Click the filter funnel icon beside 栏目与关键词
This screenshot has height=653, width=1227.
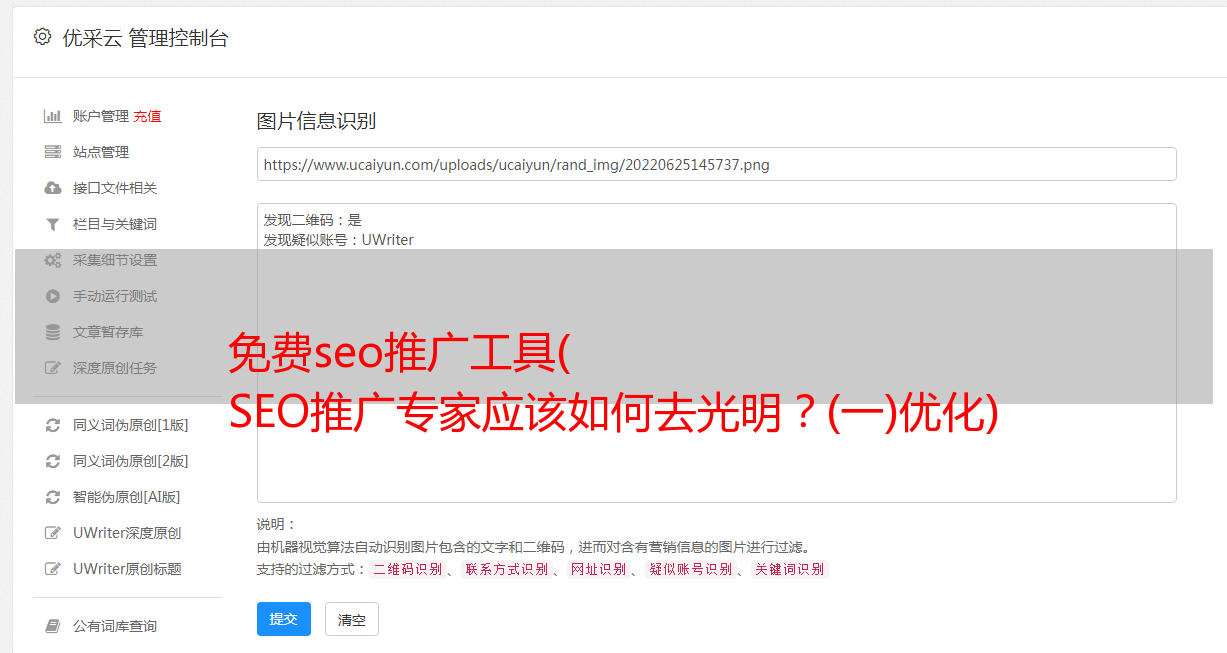[x=53, y=224]
